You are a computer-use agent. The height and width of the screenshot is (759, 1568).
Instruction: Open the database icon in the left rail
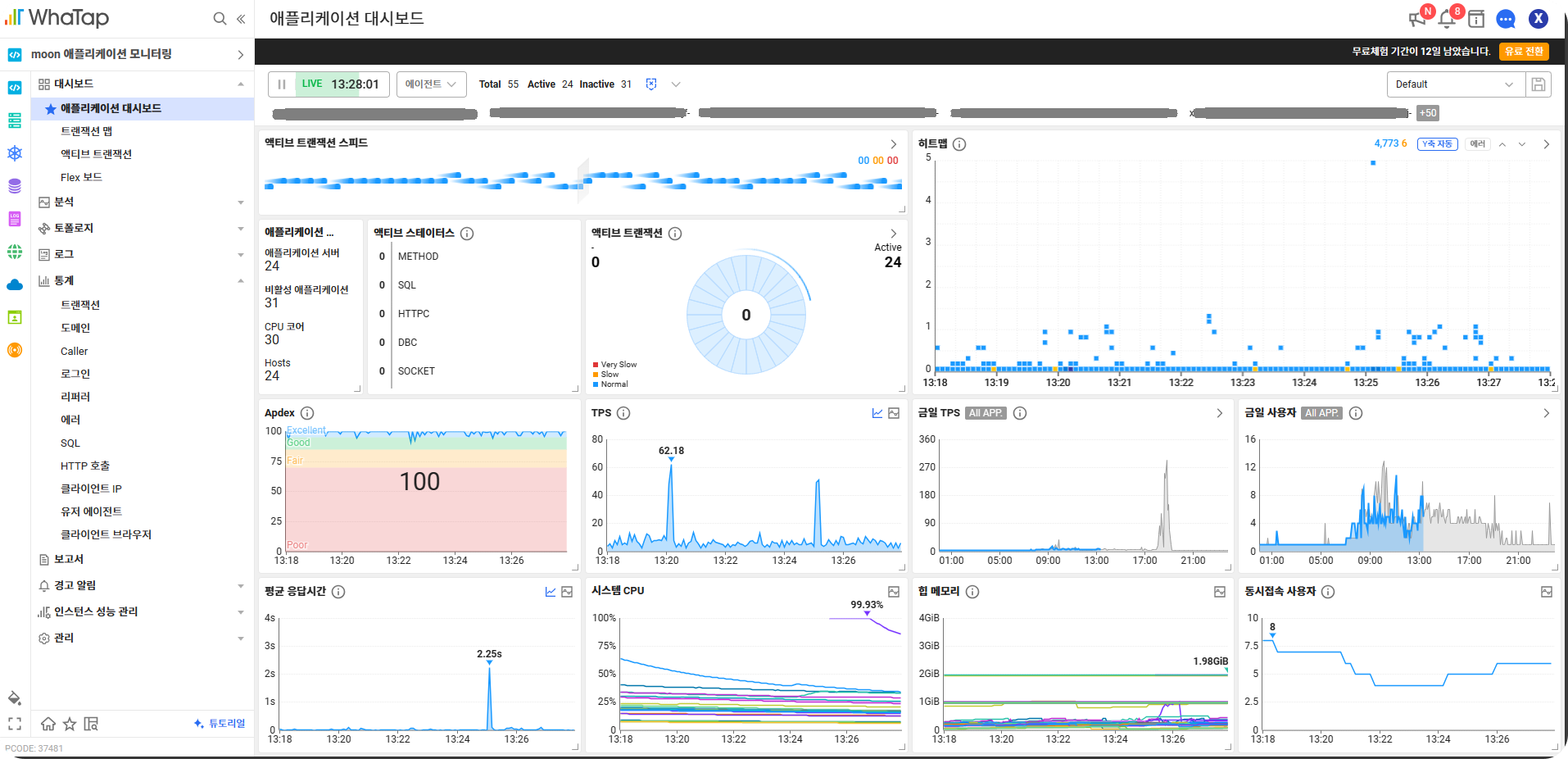[15, 186]
